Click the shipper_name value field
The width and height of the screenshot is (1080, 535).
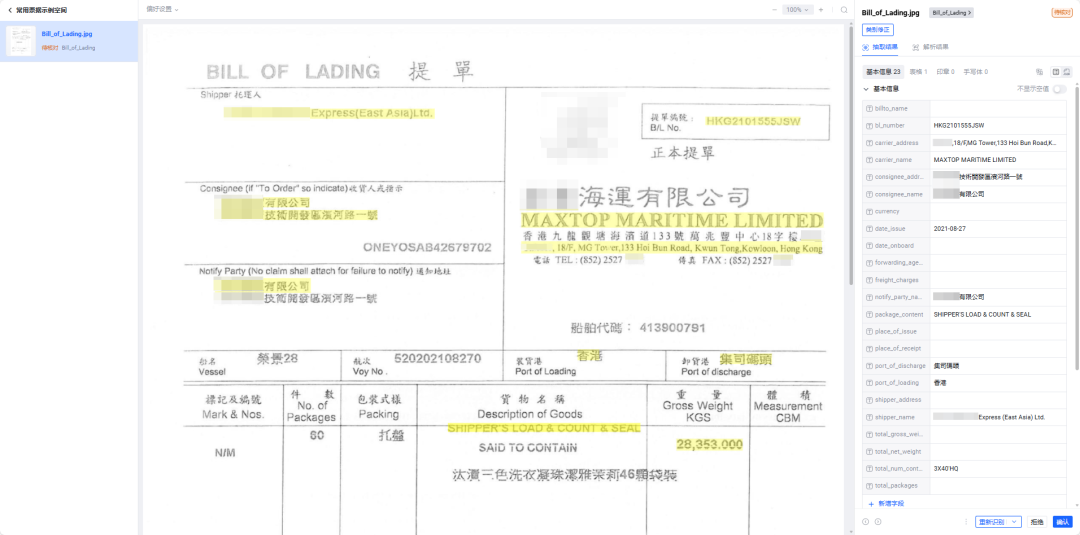[x=998, y=417]
